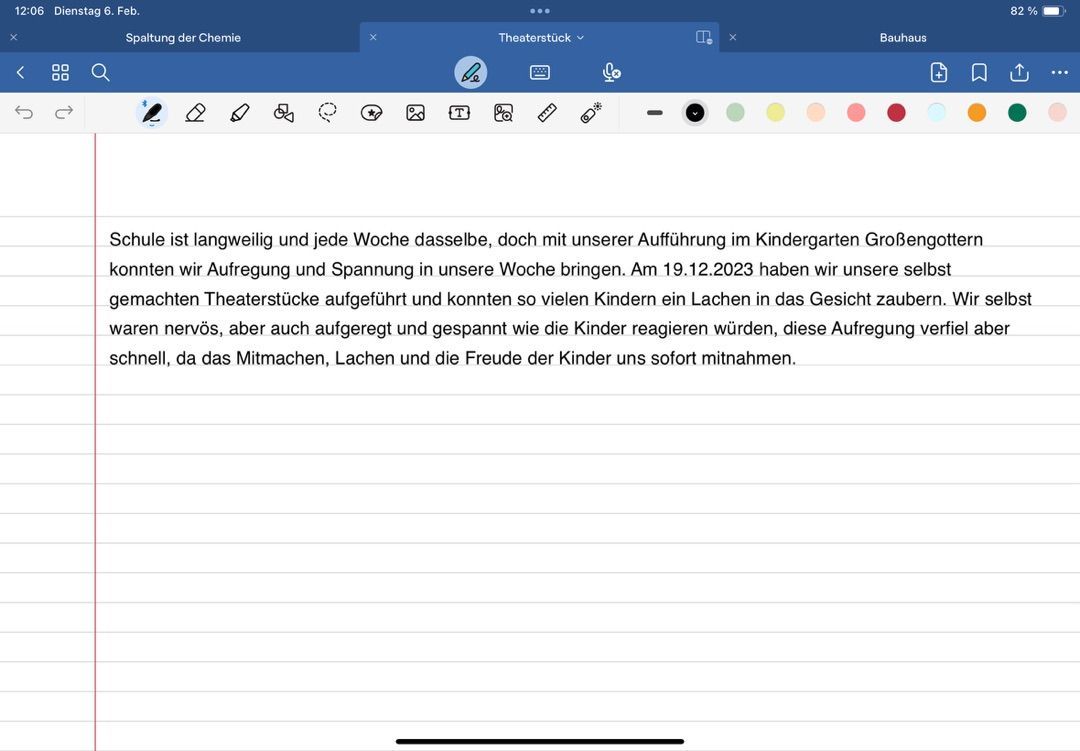Toggle pen writing mode in top bar

[471, 72]
